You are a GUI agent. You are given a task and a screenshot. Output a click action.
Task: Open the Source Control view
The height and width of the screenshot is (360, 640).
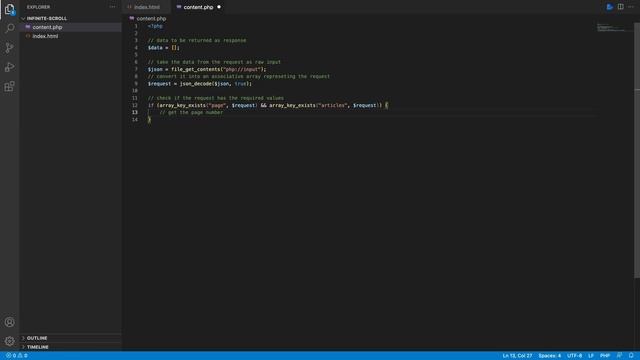tap(9, 48)
